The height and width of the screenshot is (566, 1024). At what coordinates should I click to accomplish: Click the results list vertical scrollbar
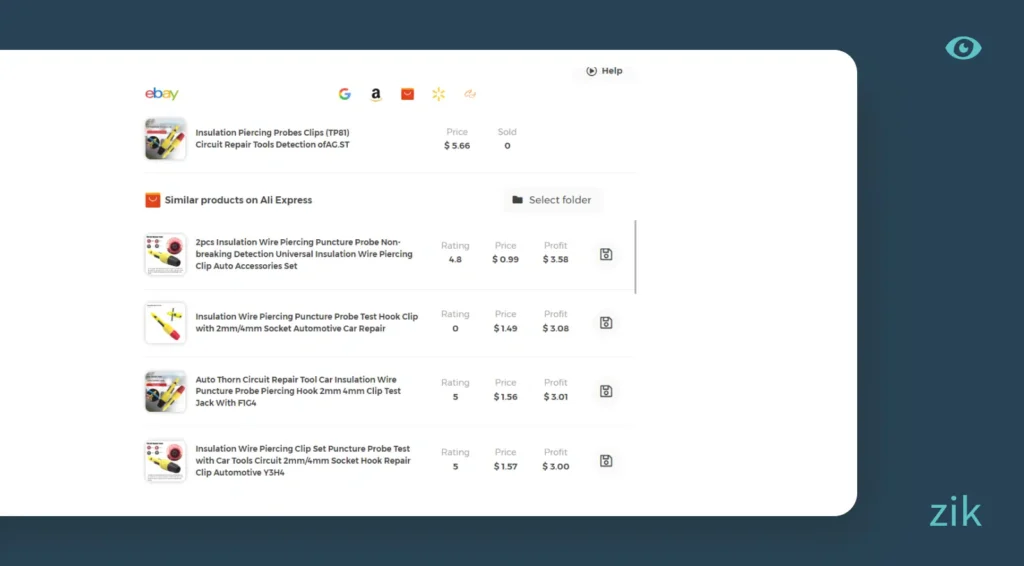(x=636, y=256)
